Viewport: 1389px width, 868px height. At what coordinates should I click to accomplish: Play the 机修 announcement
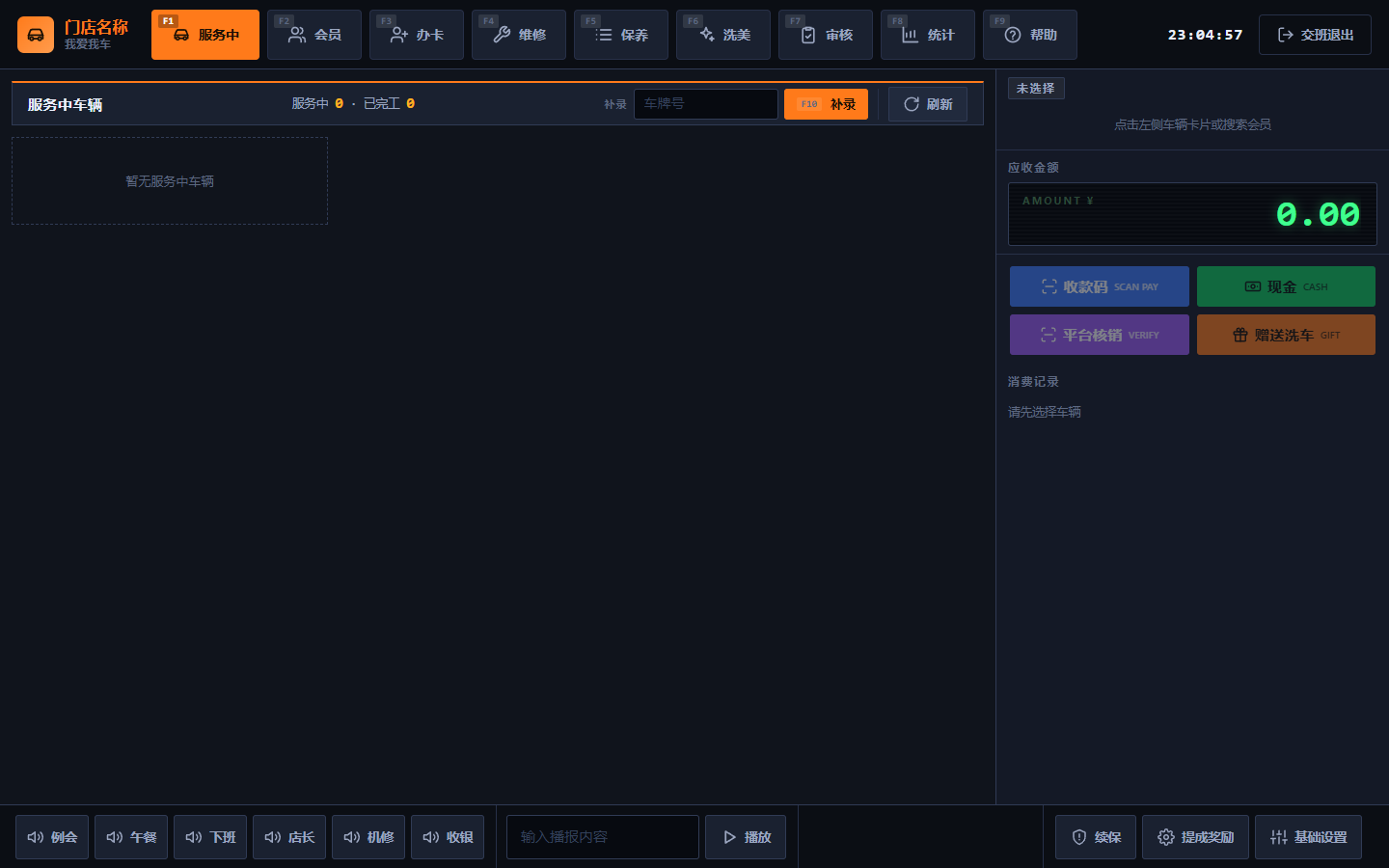(368, 837)
